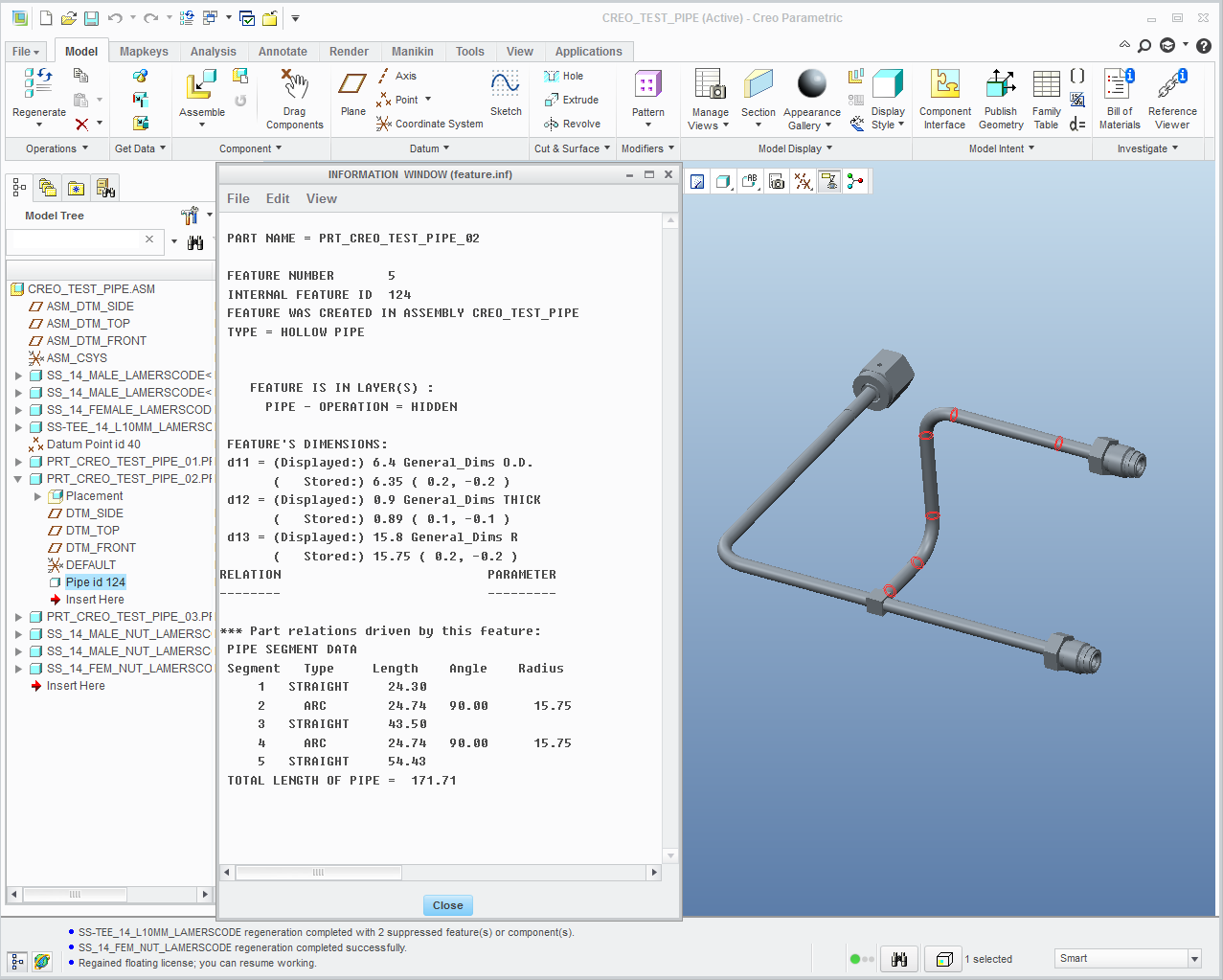
Task: Open the File menu tab
Action: 26,52
